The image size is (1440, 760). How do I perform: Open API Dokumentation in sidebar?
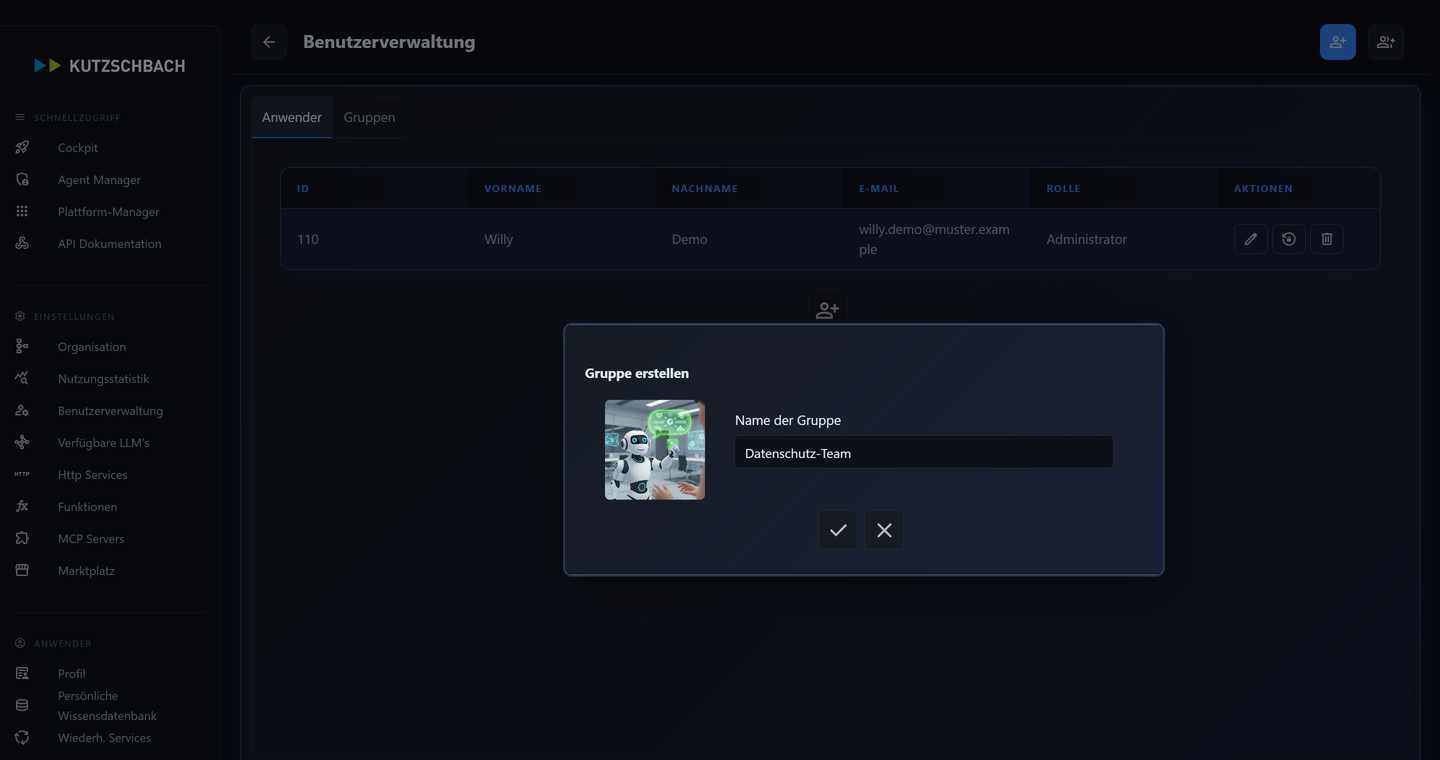pyautogui.click(x=110, y=244)
